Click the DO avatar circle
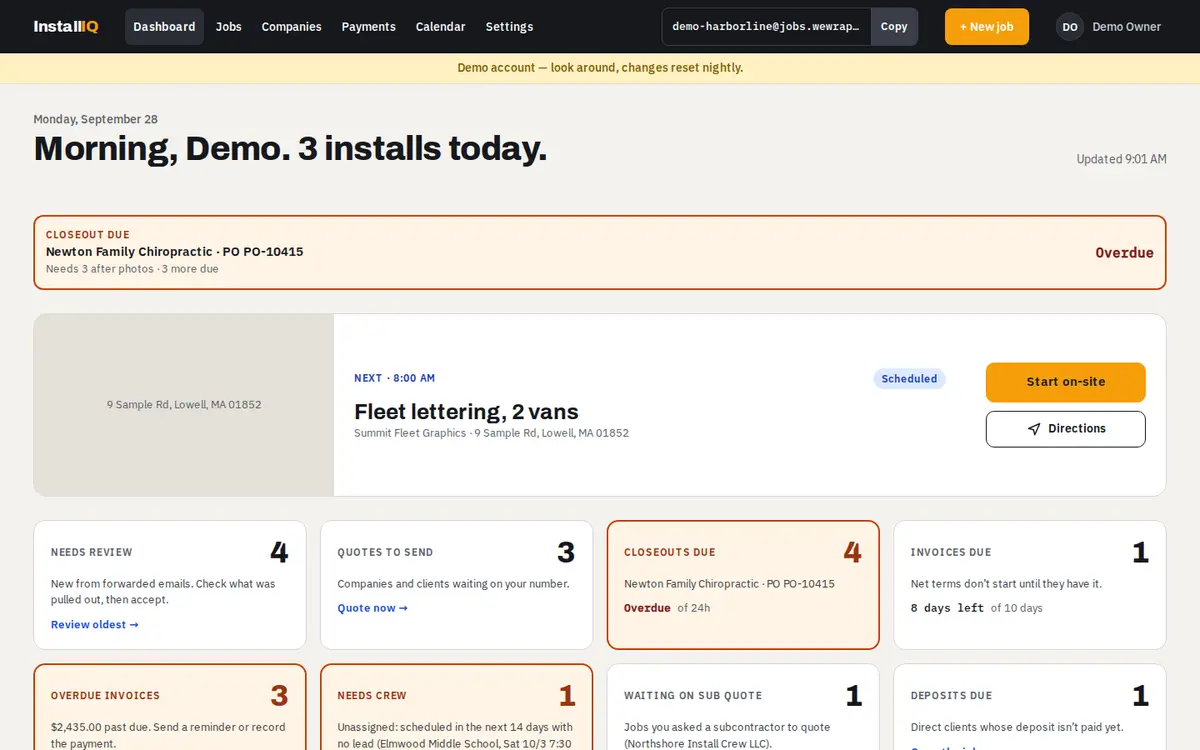This screenshot has height=750, width=1200. click(1070, 27)
